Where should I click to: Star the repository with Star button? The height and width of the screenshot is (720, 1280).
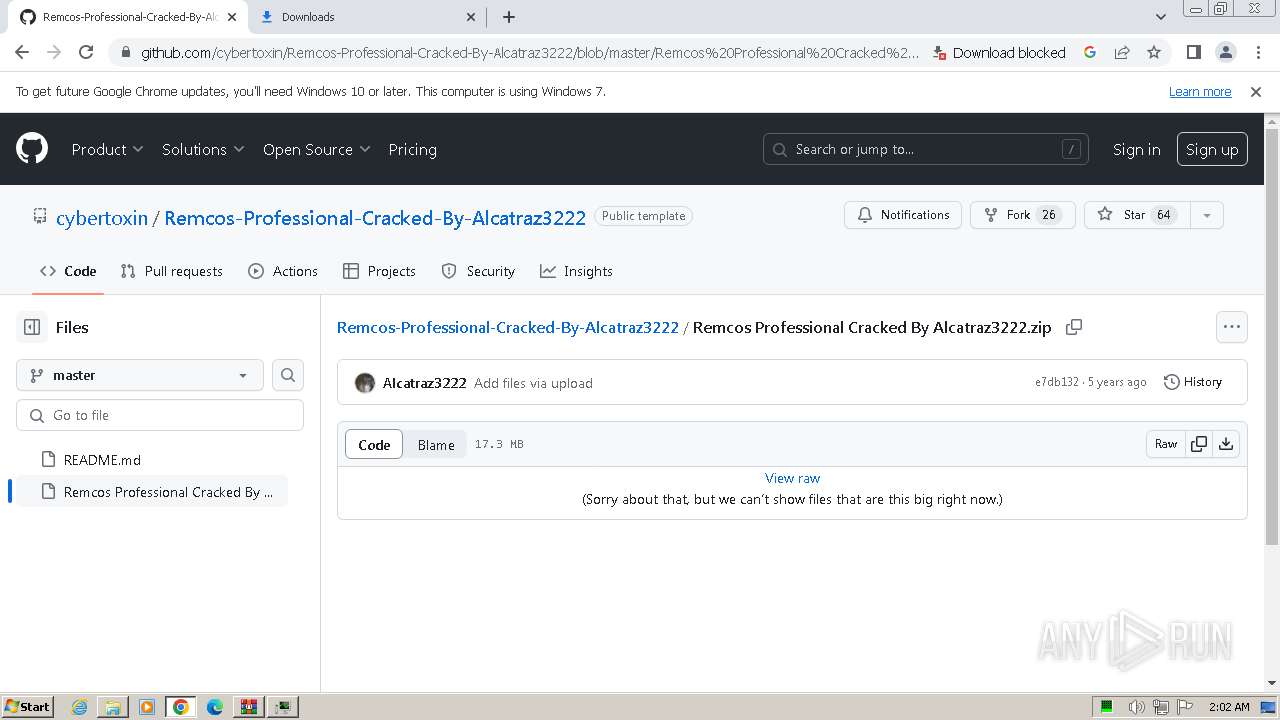(x=1138, y=215)
